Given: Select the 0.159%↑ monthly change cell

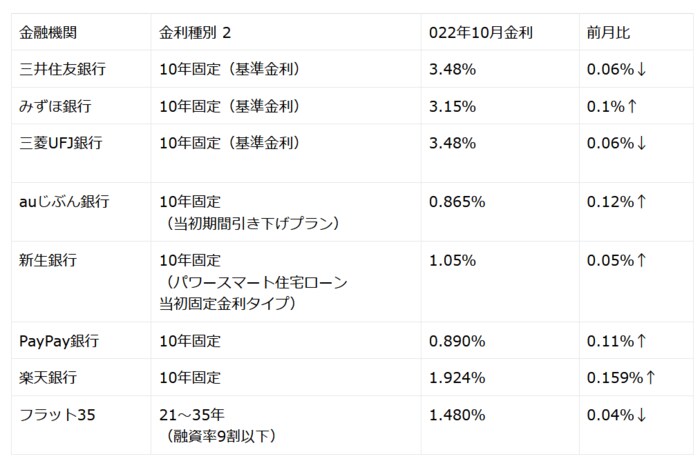Looking at the screenshot, I should pyautogui.click(x=621, y=378).
